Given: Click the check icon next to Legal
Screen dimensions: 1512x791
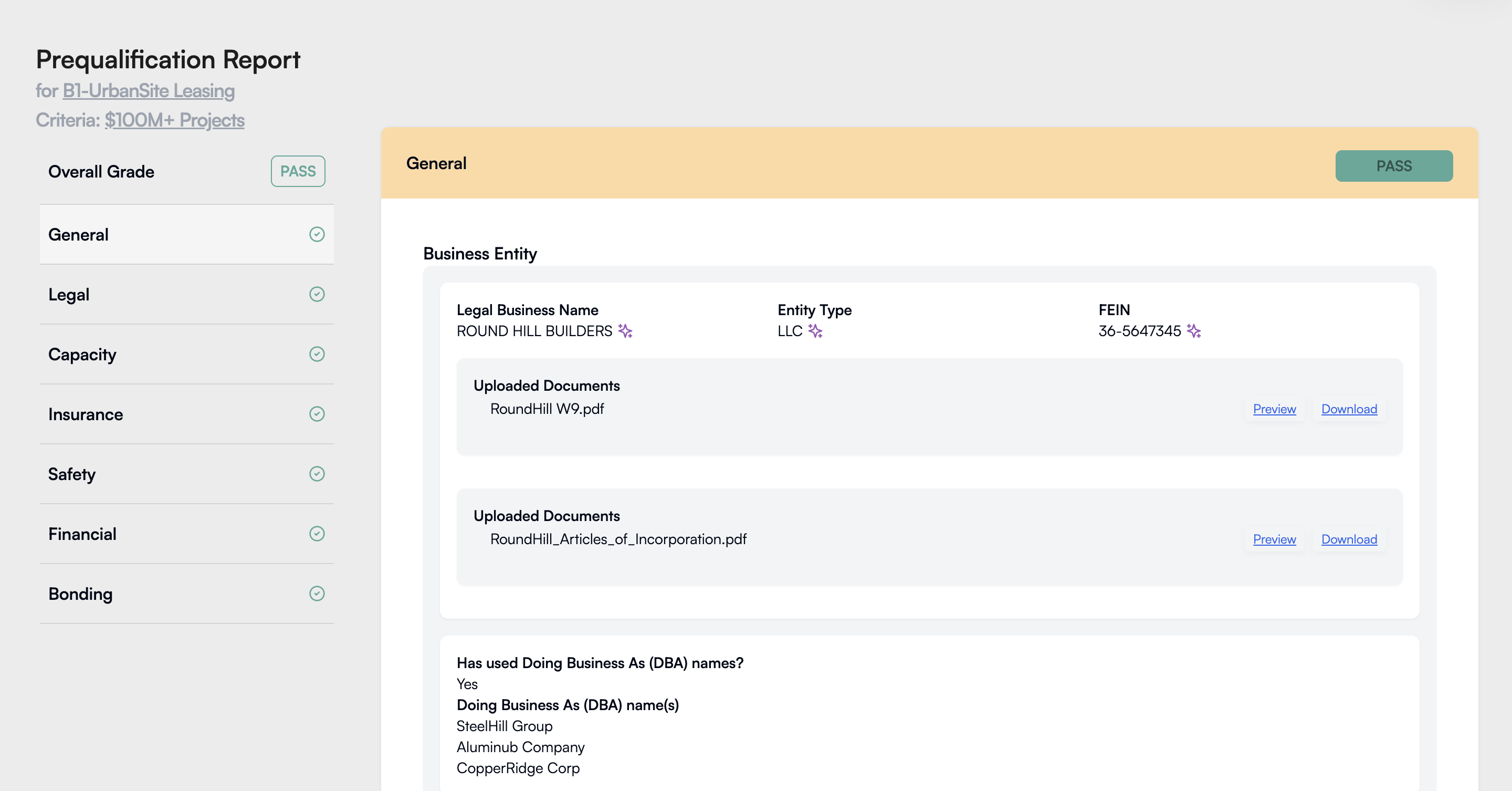Looking at the screenshot, I should pos(317,294).
